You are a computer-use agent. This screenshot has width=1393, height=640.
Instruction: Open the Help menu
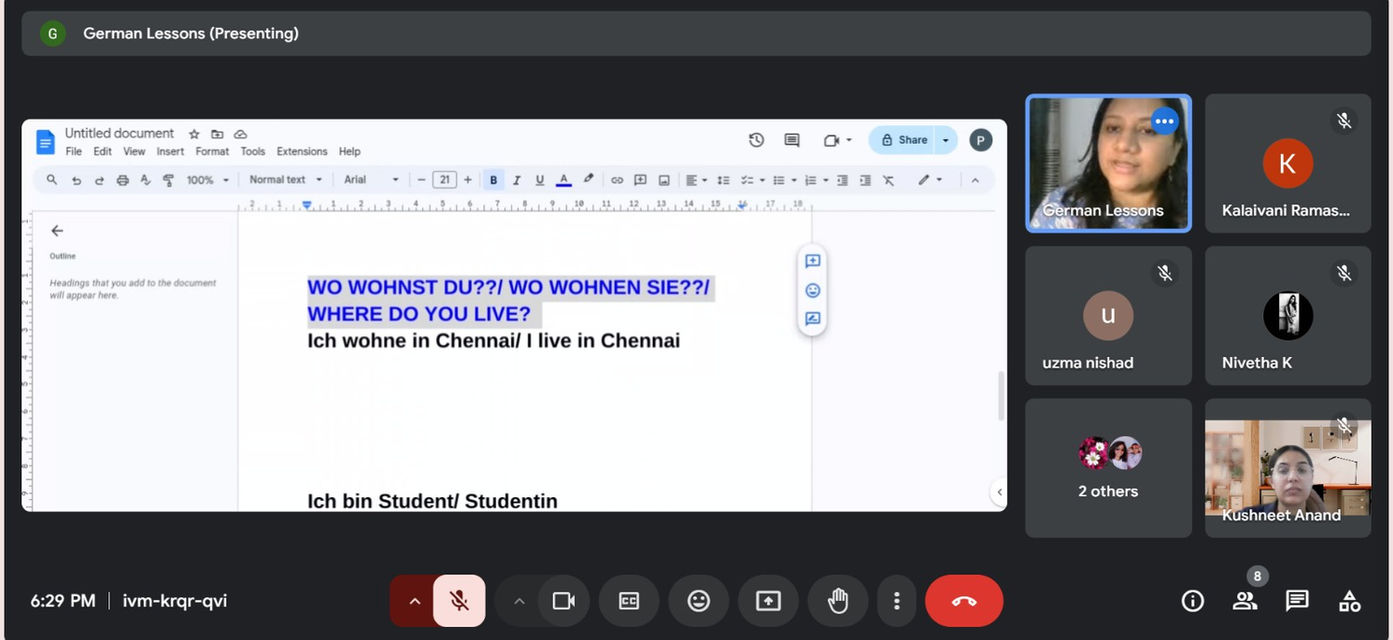pos(349,152)
